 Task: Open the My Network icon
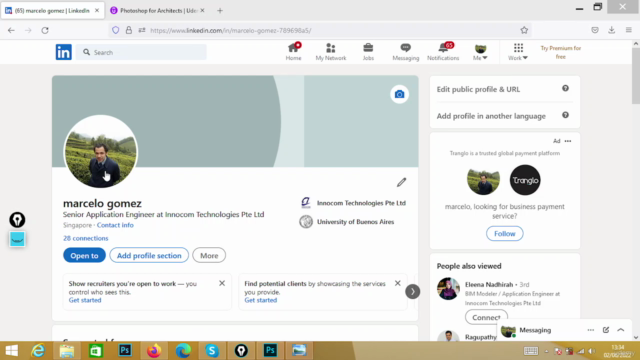pos(331,52)
